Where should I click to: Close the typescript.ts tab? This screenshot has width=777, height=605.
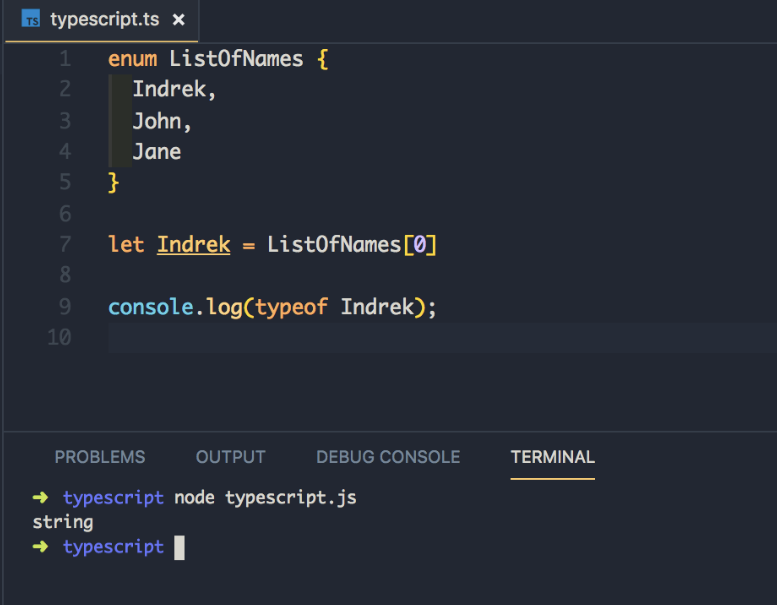(x=178, y=20)
